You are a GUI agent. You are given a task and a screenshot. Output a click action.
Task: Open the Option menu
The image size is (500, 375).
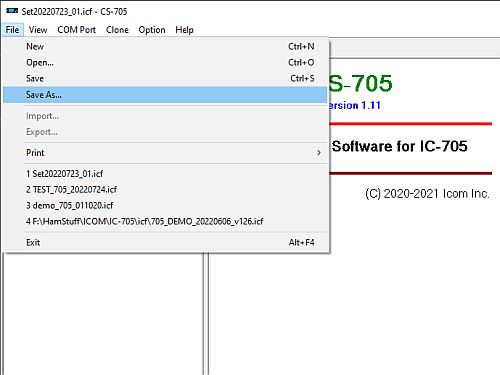[152, 30]
